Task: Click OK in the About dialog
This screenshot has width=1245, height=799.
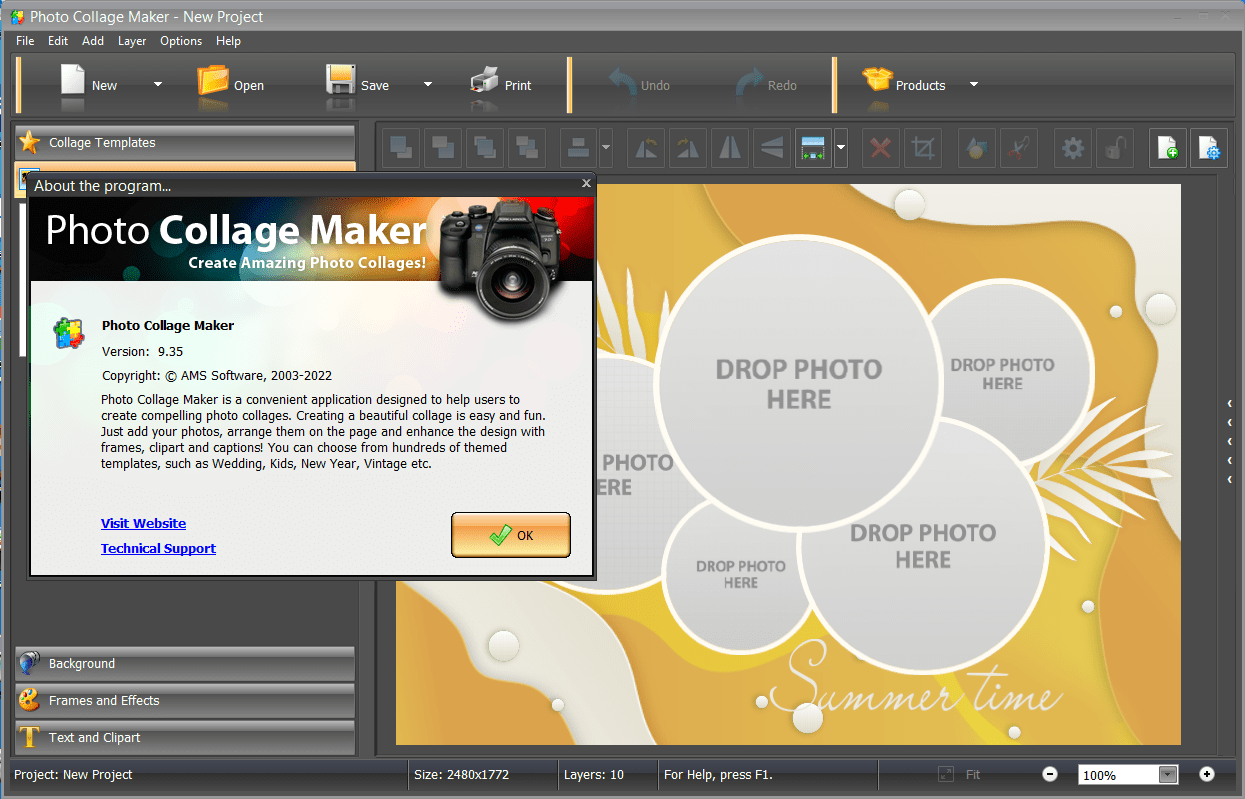Action: 511,535
